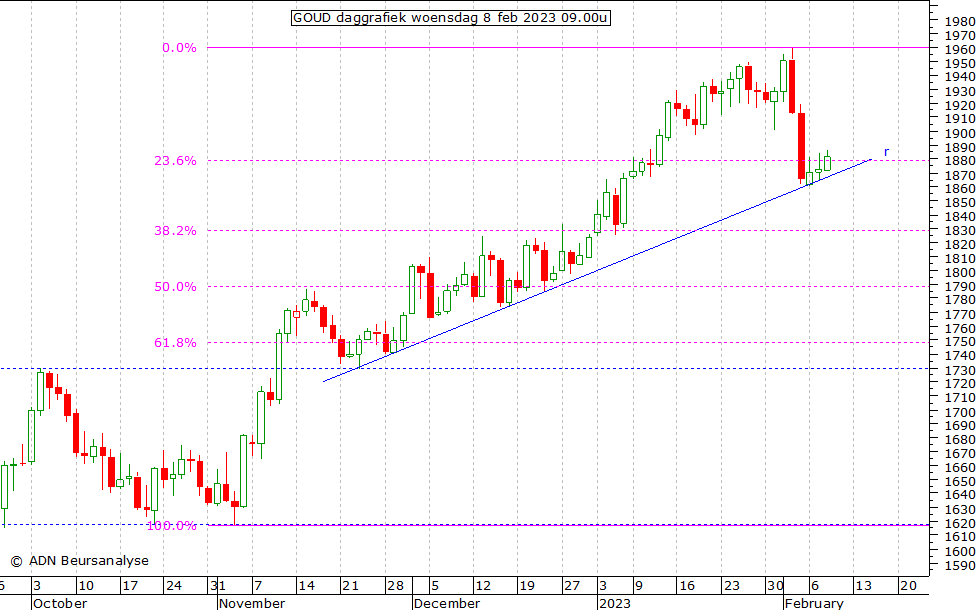This screenshot has height=610, width=980.
Task: Click date label 30 in January
Action: (776, 586)
